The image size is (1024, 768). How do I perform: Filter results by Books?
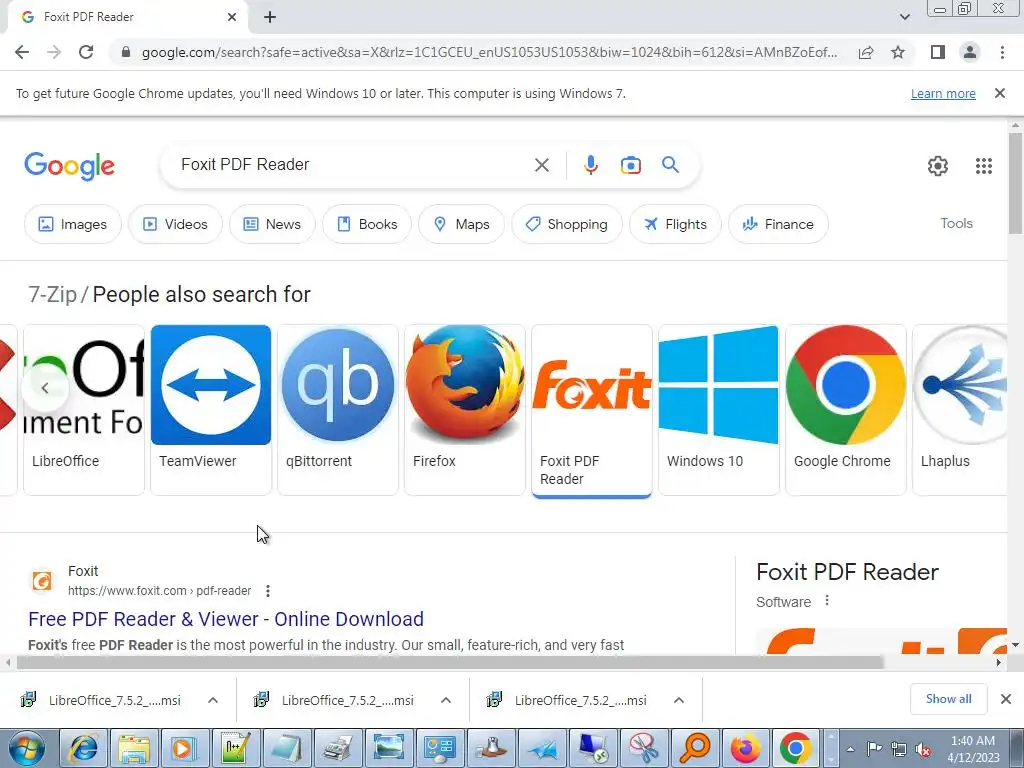click(366, 224)
